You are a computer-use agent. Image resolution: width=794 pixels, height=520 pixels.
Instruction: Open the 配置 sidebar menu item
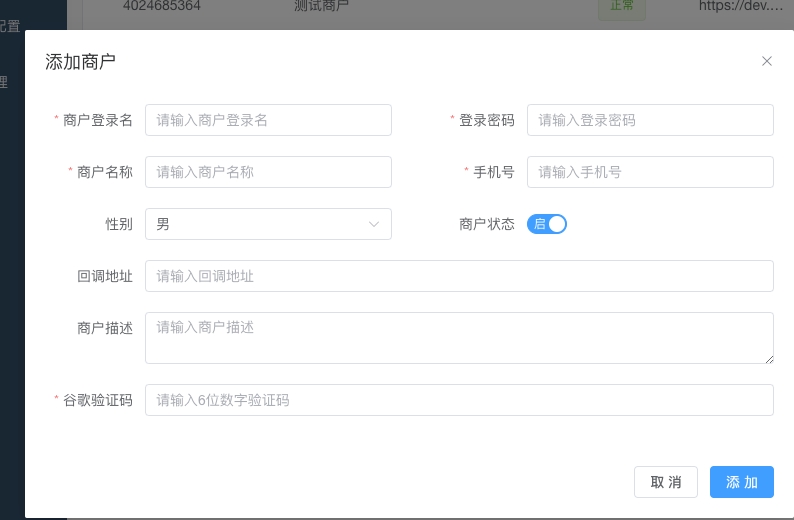pyautogui.click(x=10, y=27)
